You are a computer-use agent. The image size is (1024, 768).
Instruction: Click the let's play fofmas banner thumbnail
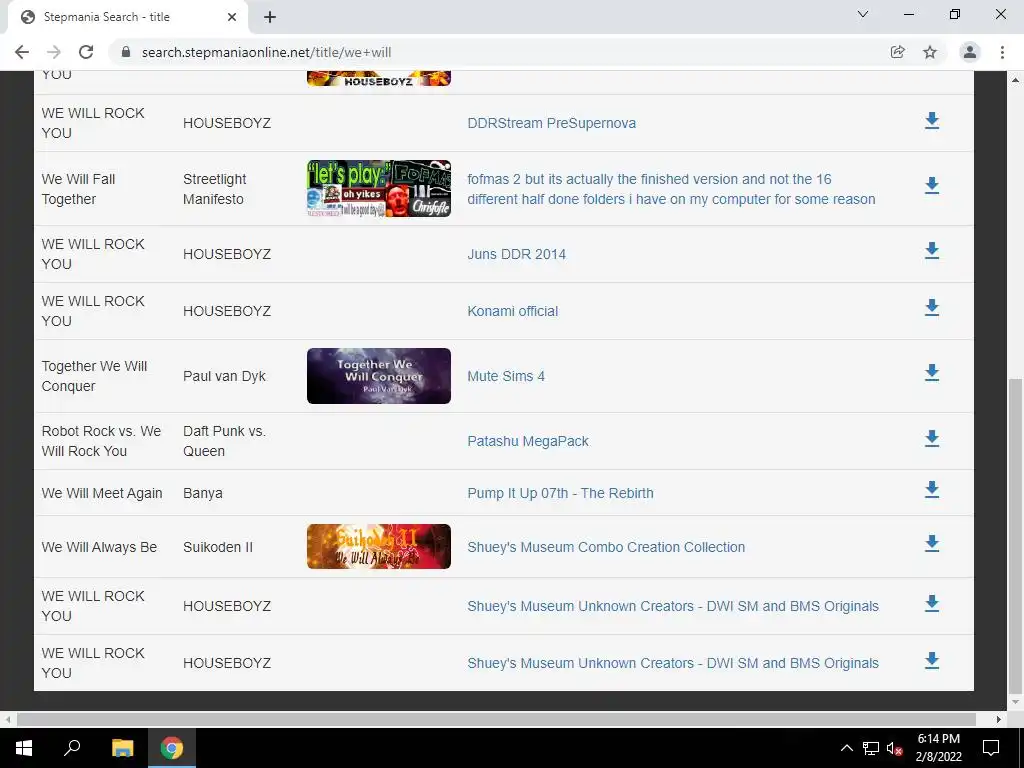379,189
